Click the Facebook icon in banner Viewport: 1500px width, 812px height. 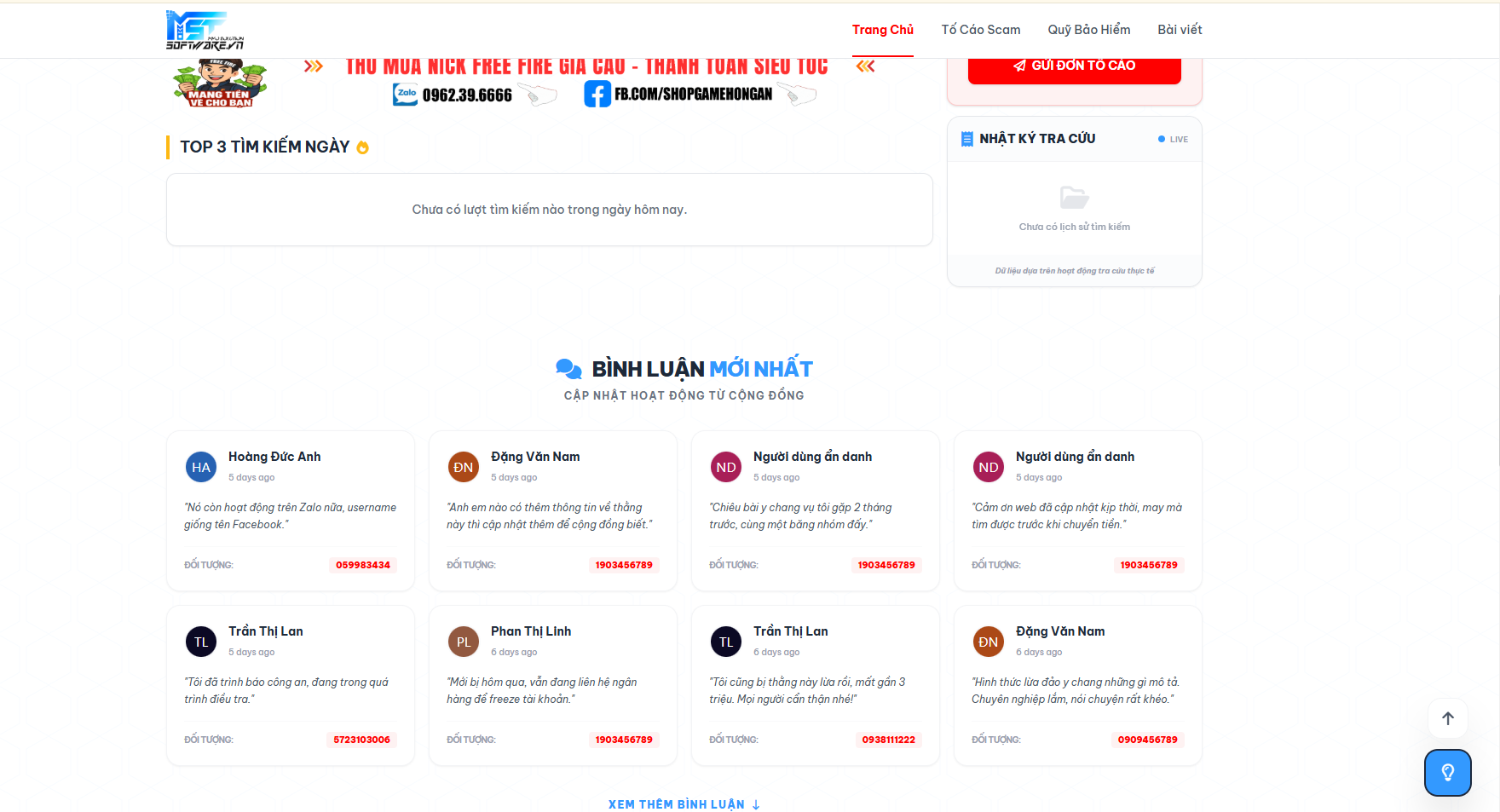coord(597,94)
